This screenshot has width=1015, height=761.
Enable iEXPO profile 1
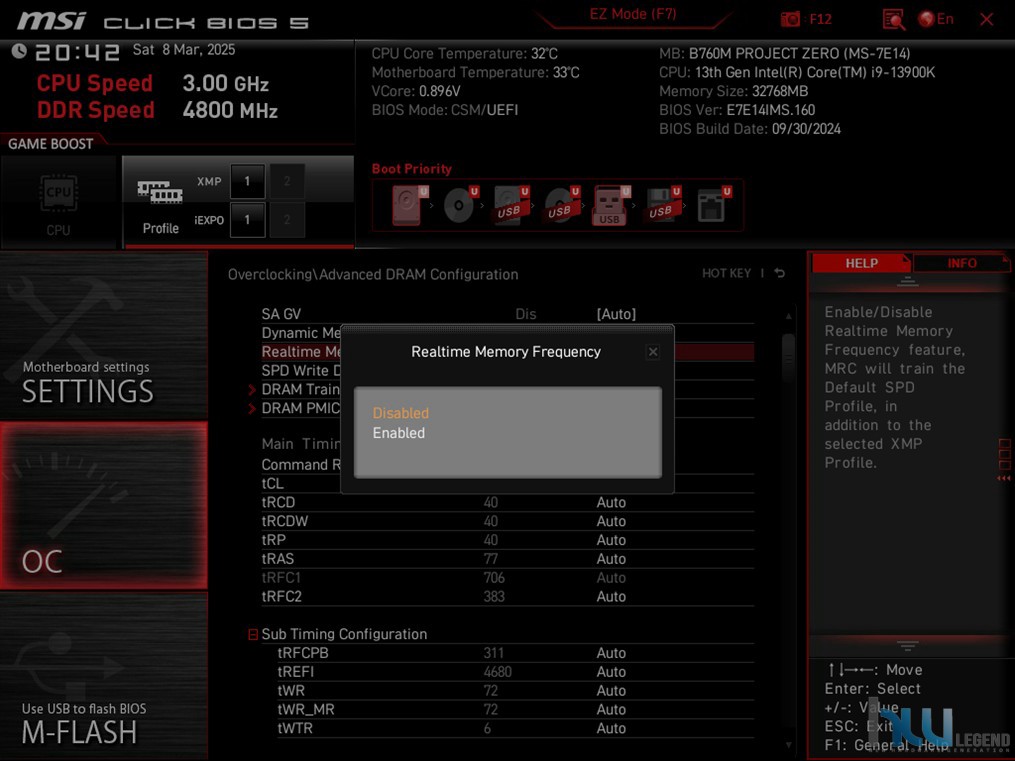[247, 220]
